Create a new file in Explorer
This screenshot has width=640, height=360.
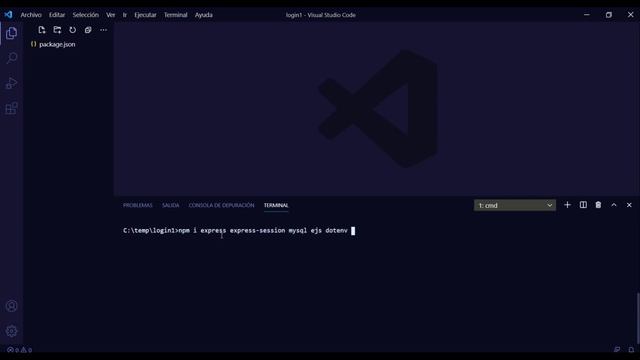click(x=42, y=30)
